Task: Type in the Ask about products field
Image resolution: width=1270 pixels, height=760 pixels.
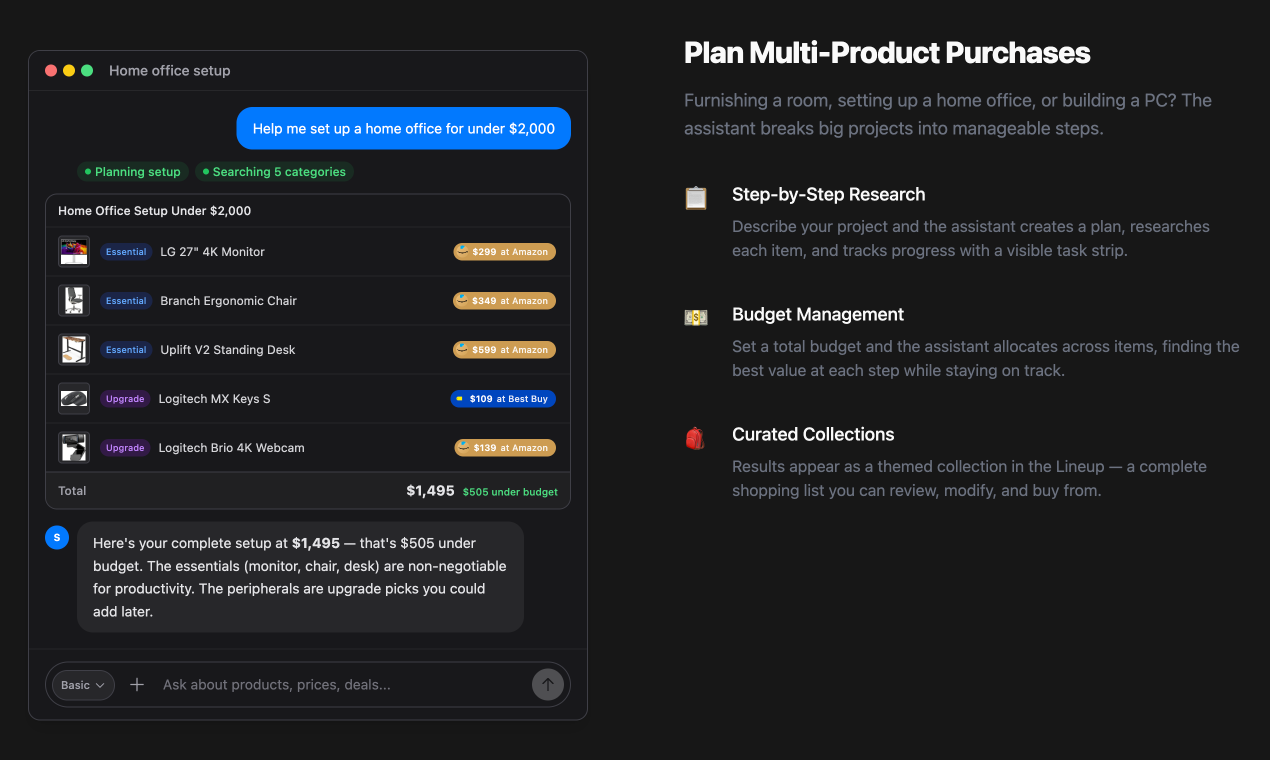Action: (x=340, y=685)
